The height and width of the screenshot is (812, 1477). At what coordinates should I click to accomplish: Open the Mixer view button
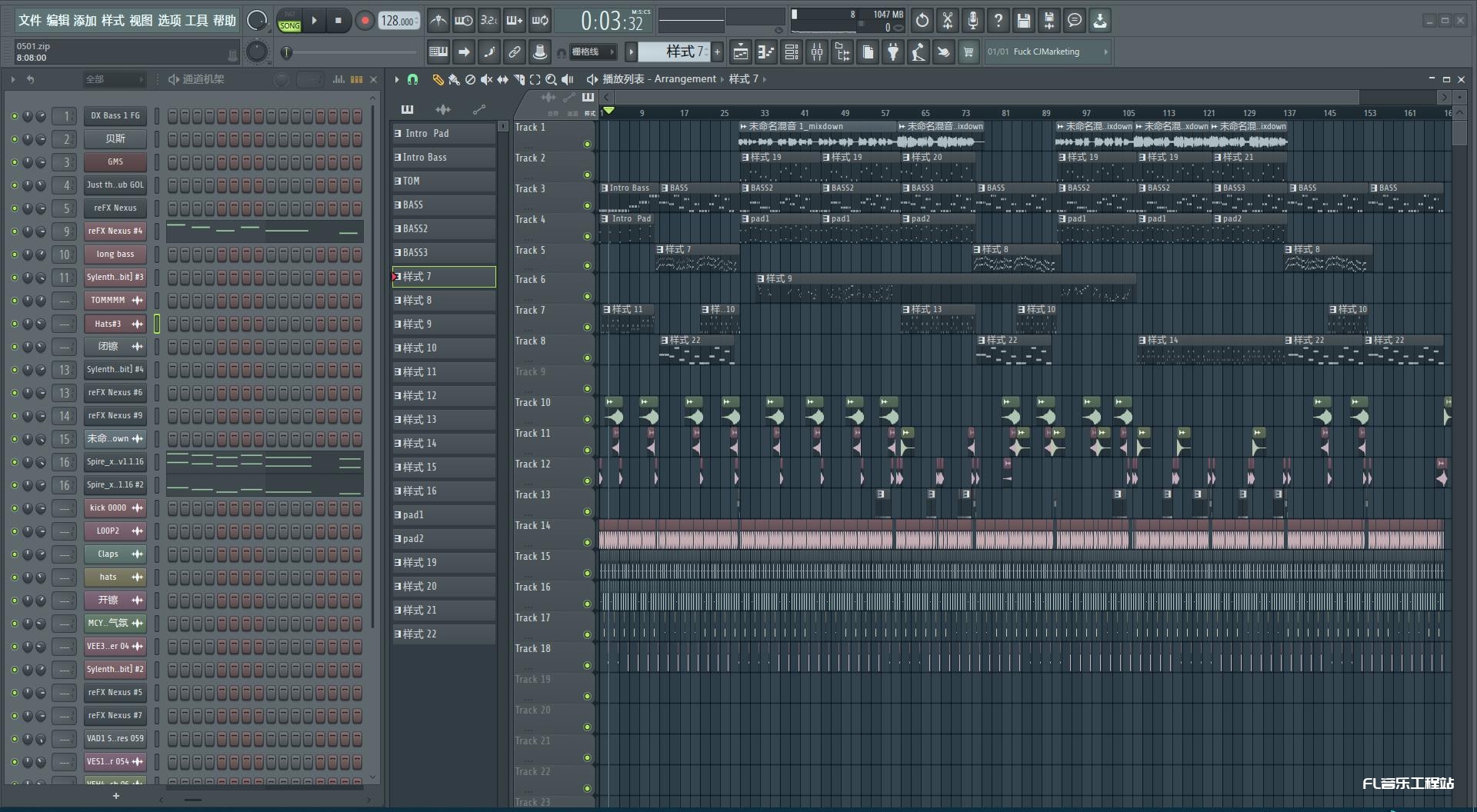817,52
